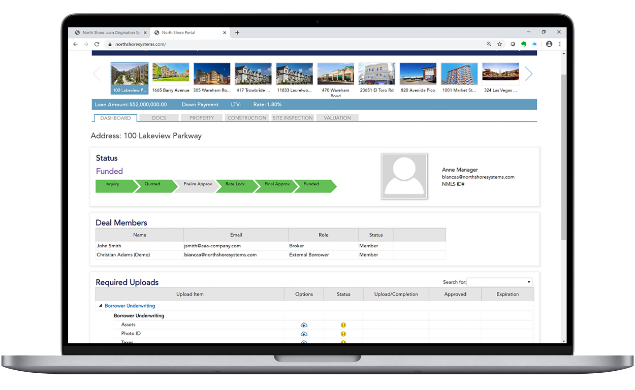Open the VALUATION tab
The image size is (635, 390).
pyautogui.click(x=337, y=118)
